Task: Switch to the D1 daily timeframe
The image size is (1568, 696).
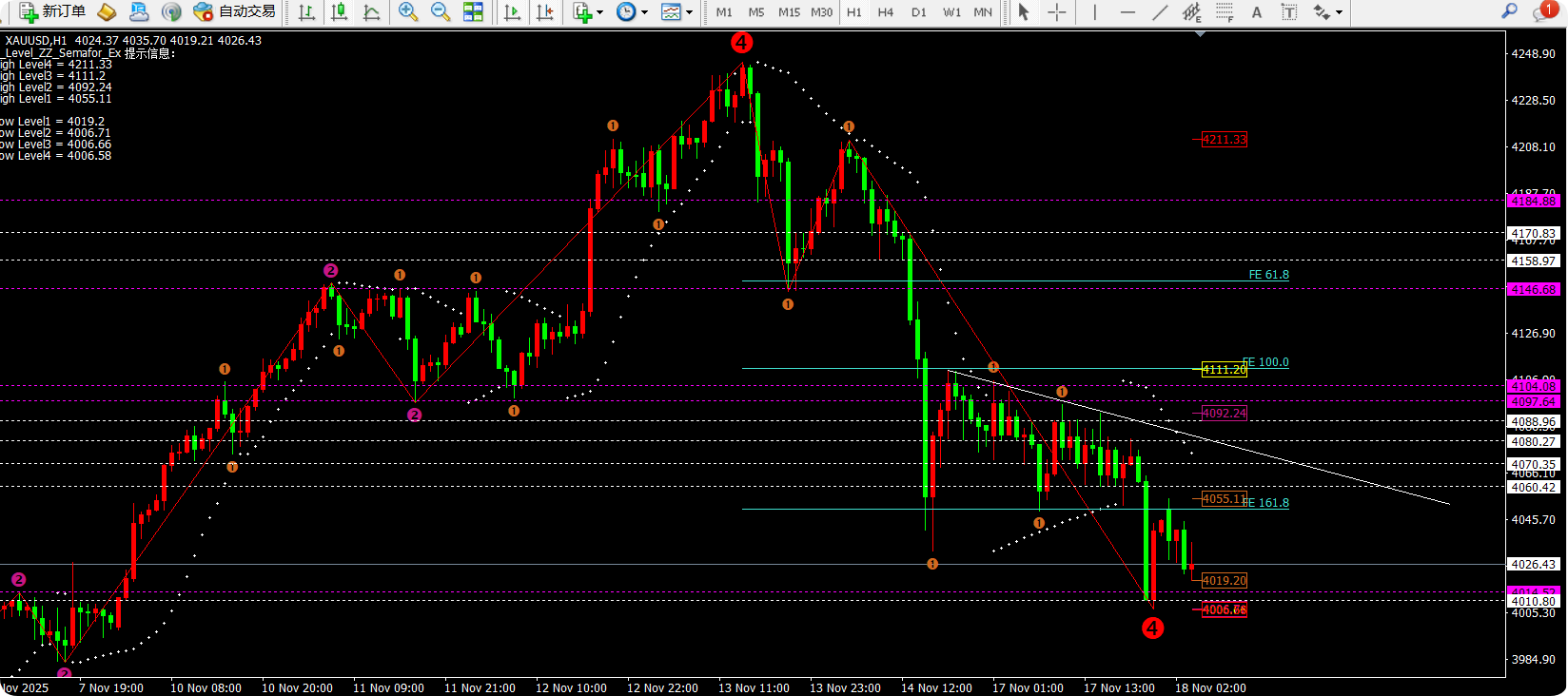Action: coord(918,12)
